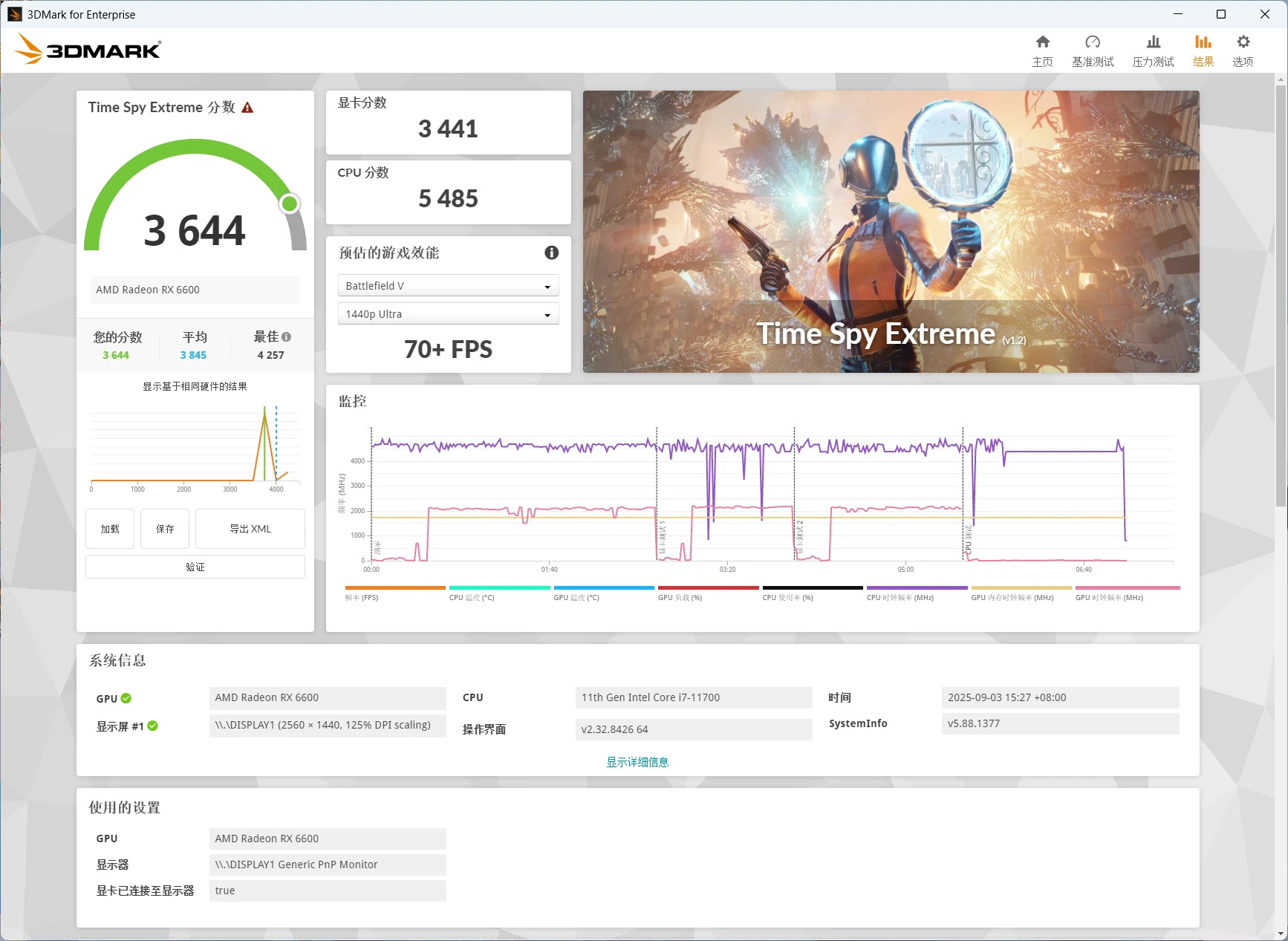Click the 显示基于相同硬件的结果 label
Screen dimensions: 1288x941
pyautogui.click(x=195, y=386)
